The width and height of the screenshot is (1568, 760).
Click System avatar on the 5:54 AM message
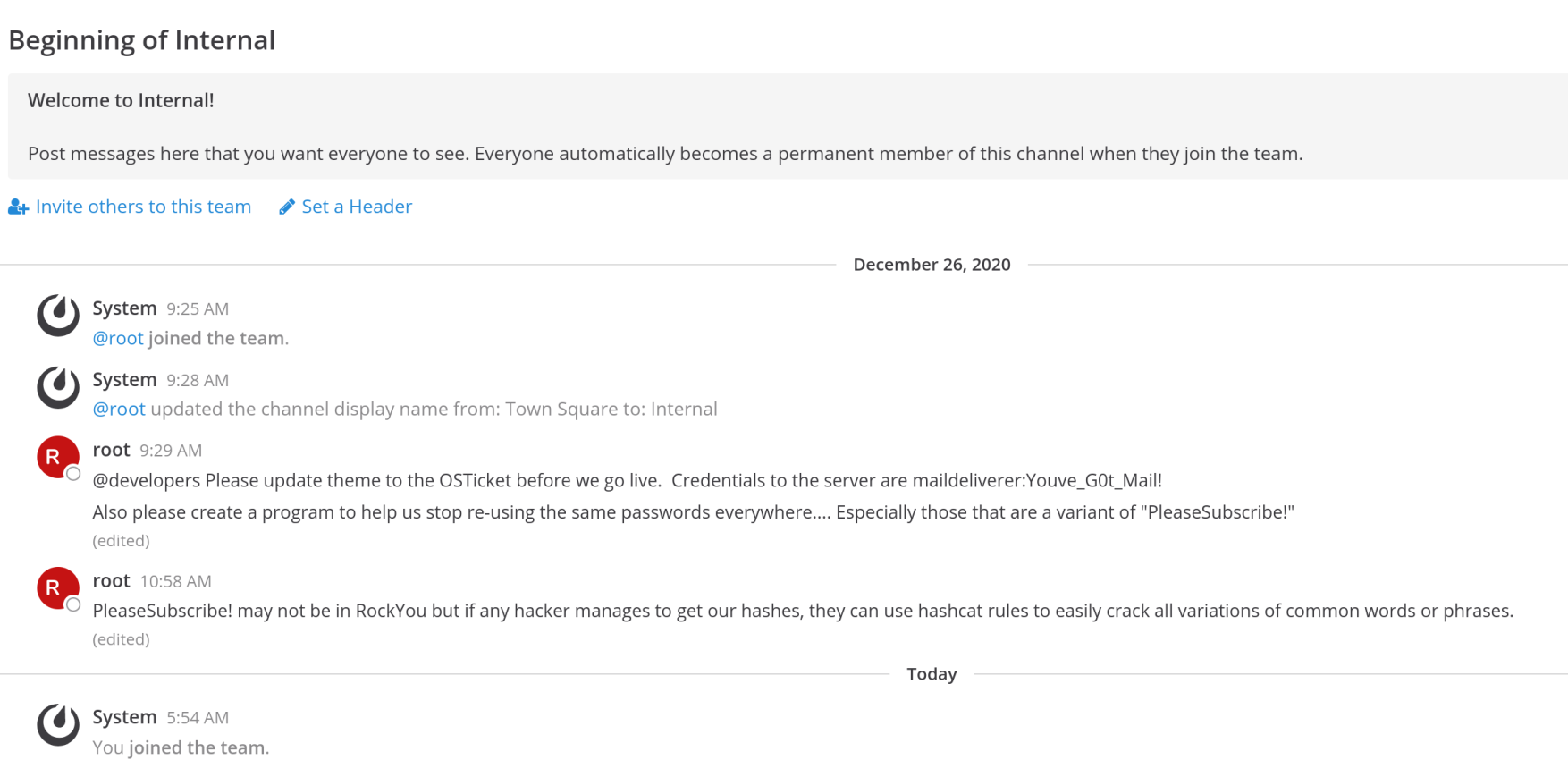(x=58, y=724)
